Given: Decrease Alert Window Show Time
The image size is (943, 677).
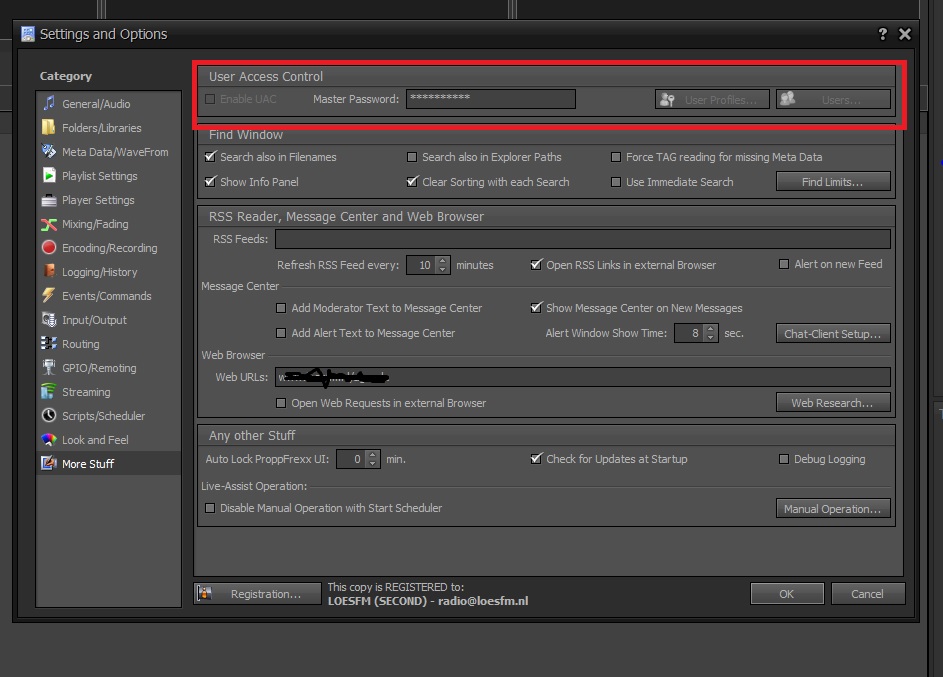Looking at the screenshot, I should point(711,337).
